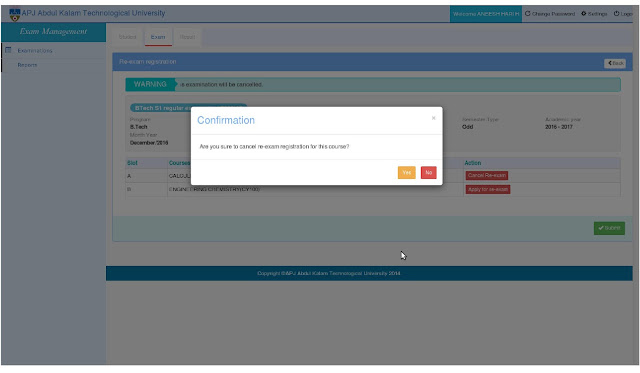
Task: Decline cancellation with the No button
Action: (x=429, y=172)
